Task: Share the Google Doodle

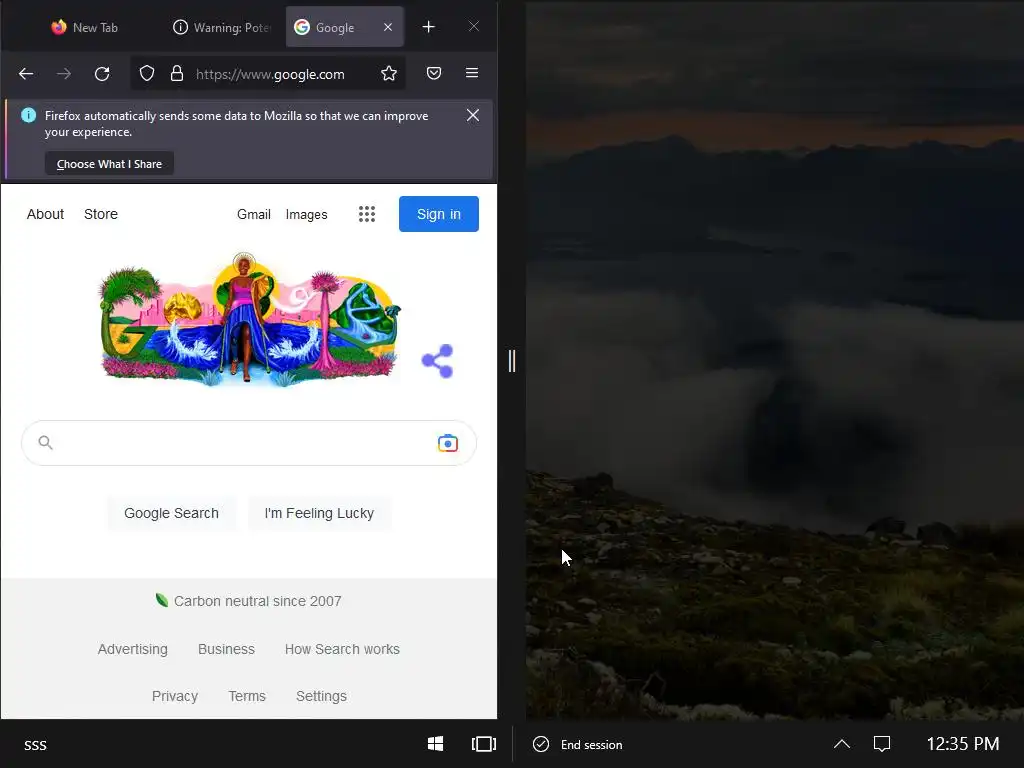Action: (x=438, y=361)
